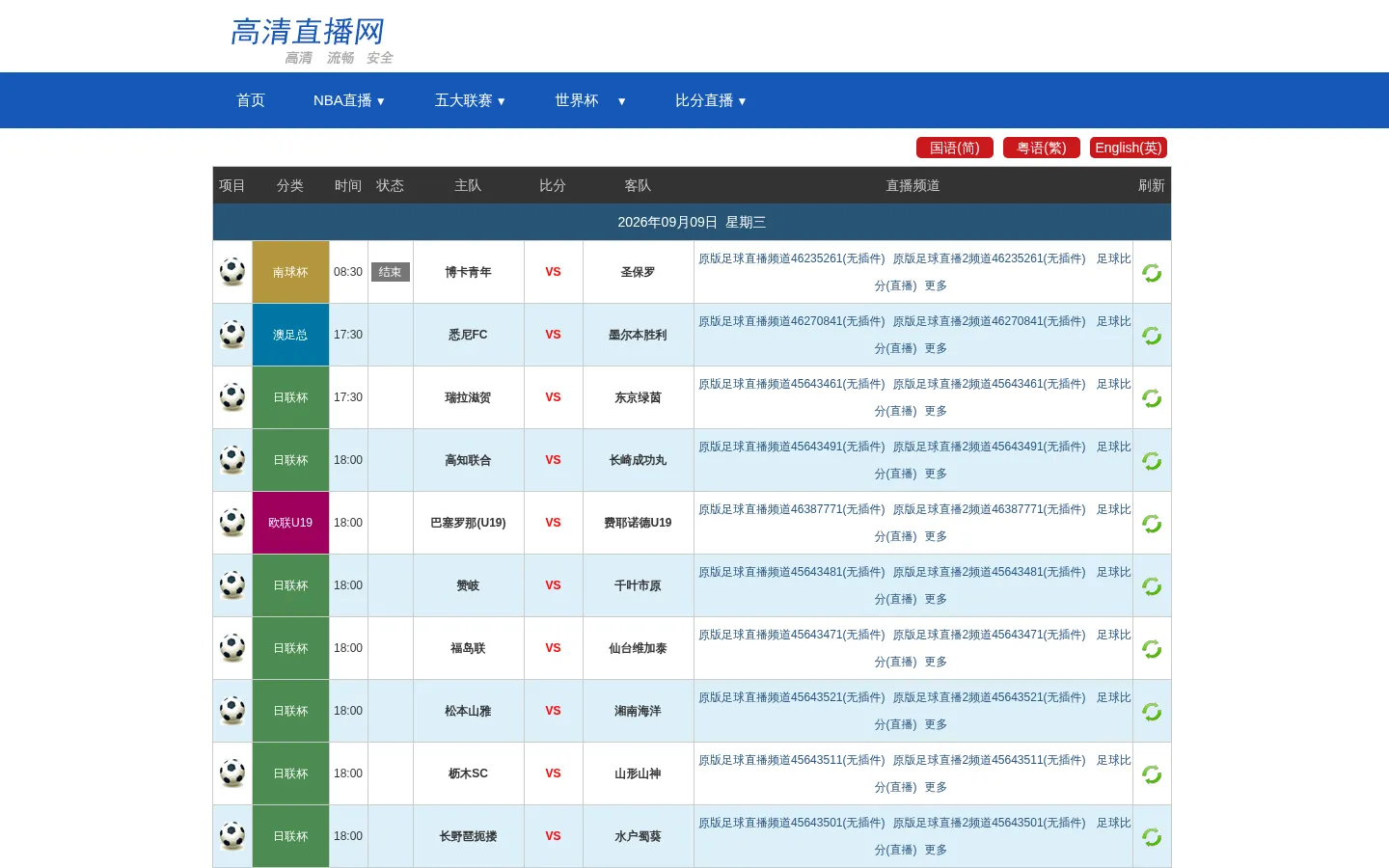Click football icon in 博卡青年 row

pyautogui.click(x=232, y=272)
